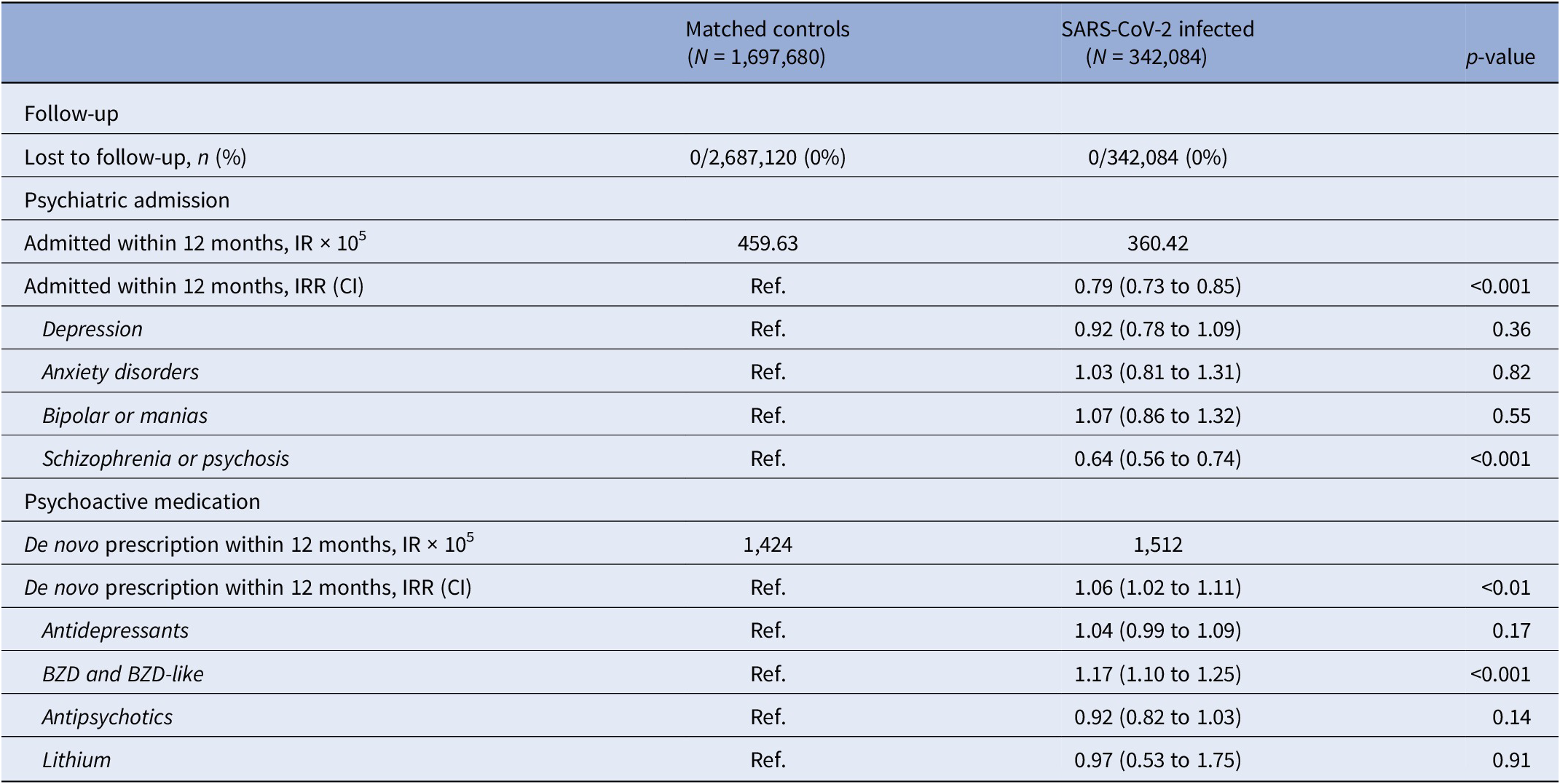Viewport: 1560px width, 784px height.
Task: Click the p-value column header
Action: [x=1500, y=58]
